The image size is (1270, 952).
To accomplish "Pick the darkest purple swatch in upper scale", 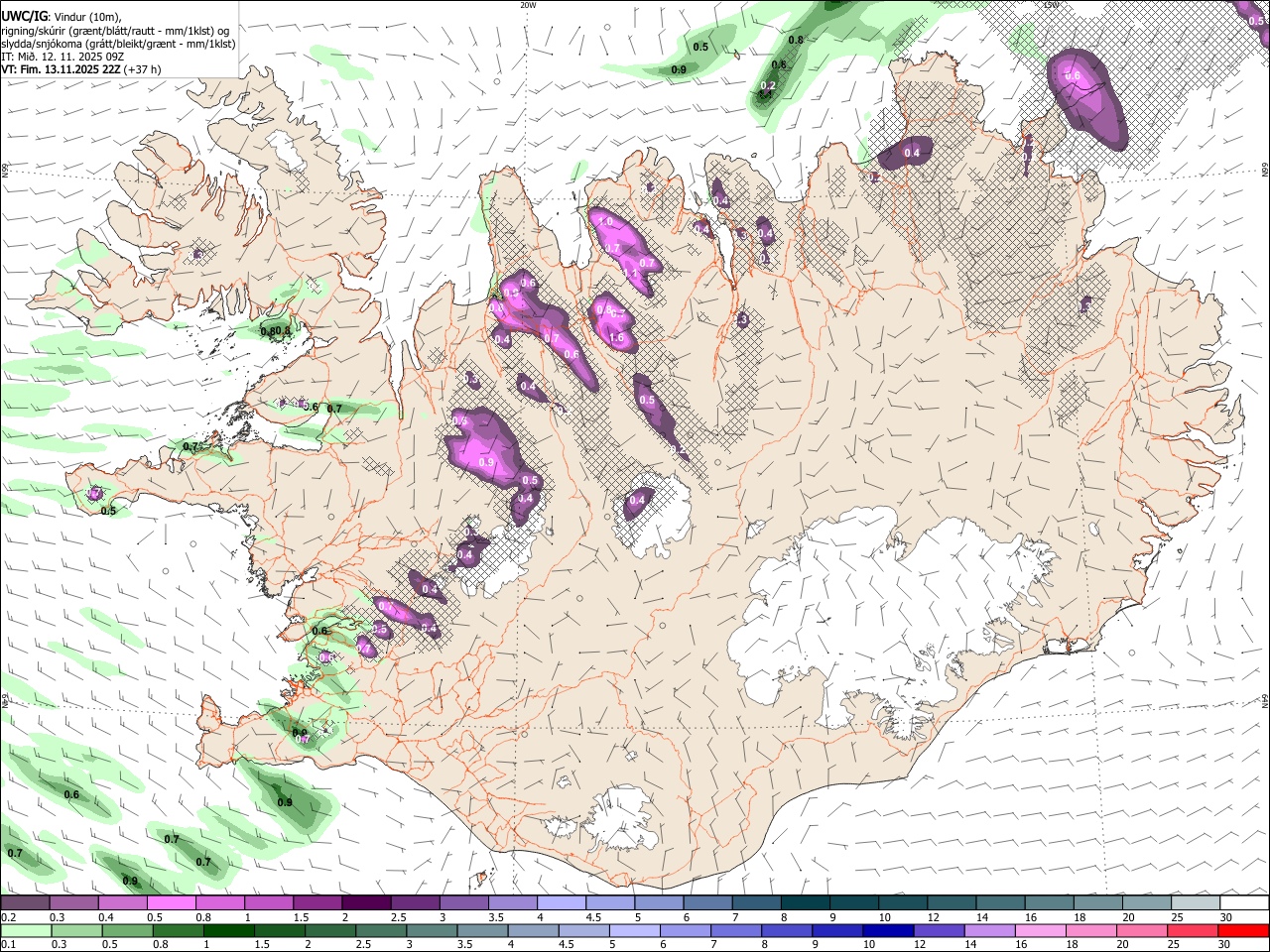I will pyautogui.click(x=366, y=903).
